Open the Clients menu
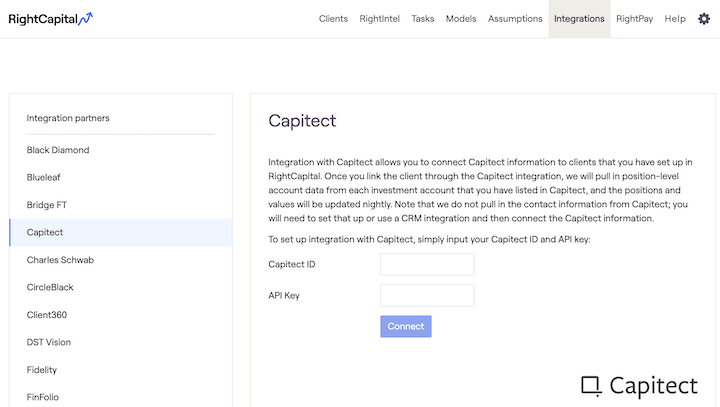This screenshot has height=407, width=720. tap(333, 19)
